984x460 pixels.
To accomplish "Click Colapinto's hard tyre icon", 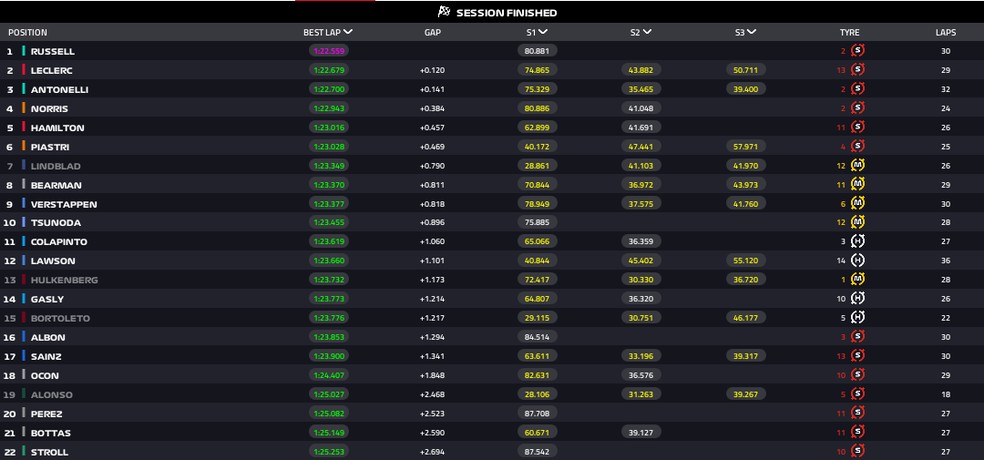I will (x=857, y=242).
